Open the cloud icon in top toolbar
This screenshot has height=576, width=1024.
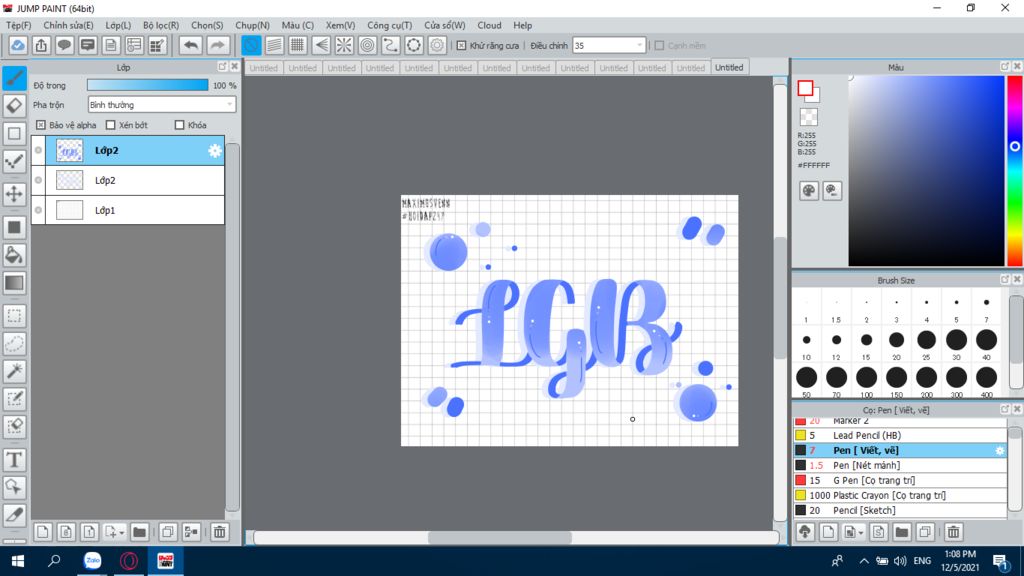(x=18, y=45)
